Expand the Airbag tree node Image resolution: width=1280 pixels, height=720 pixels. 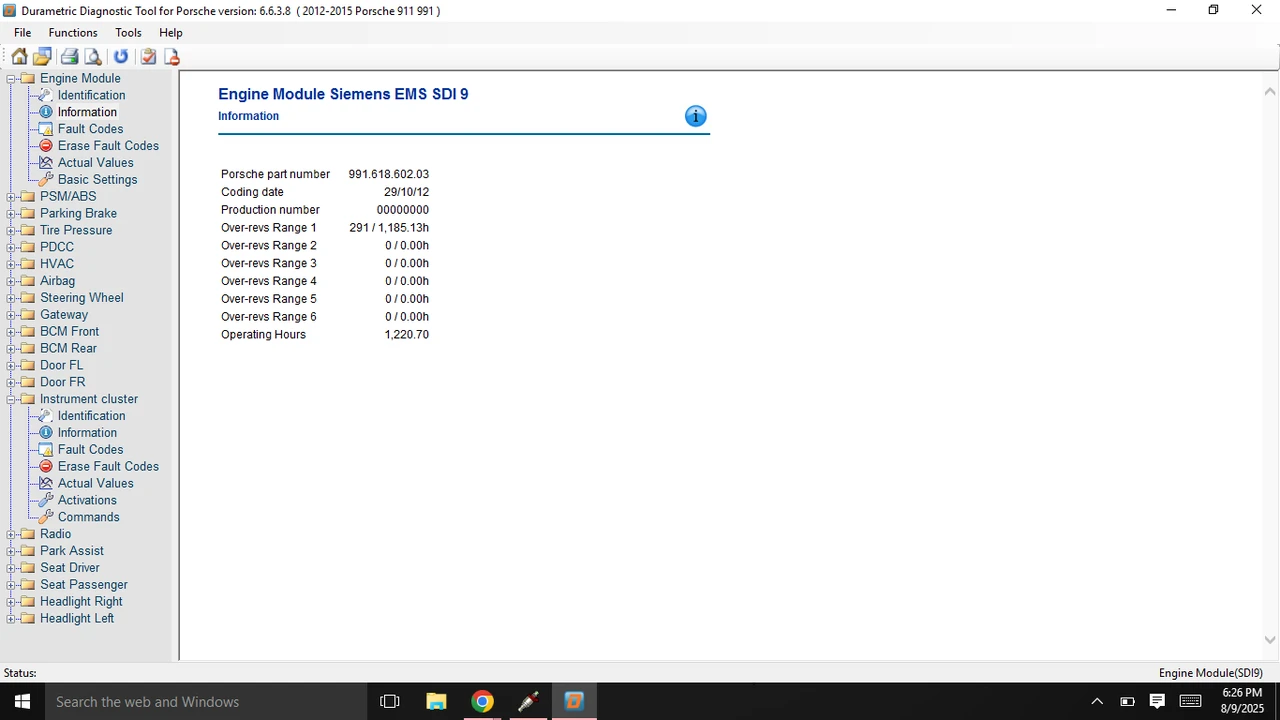(11, 282)
